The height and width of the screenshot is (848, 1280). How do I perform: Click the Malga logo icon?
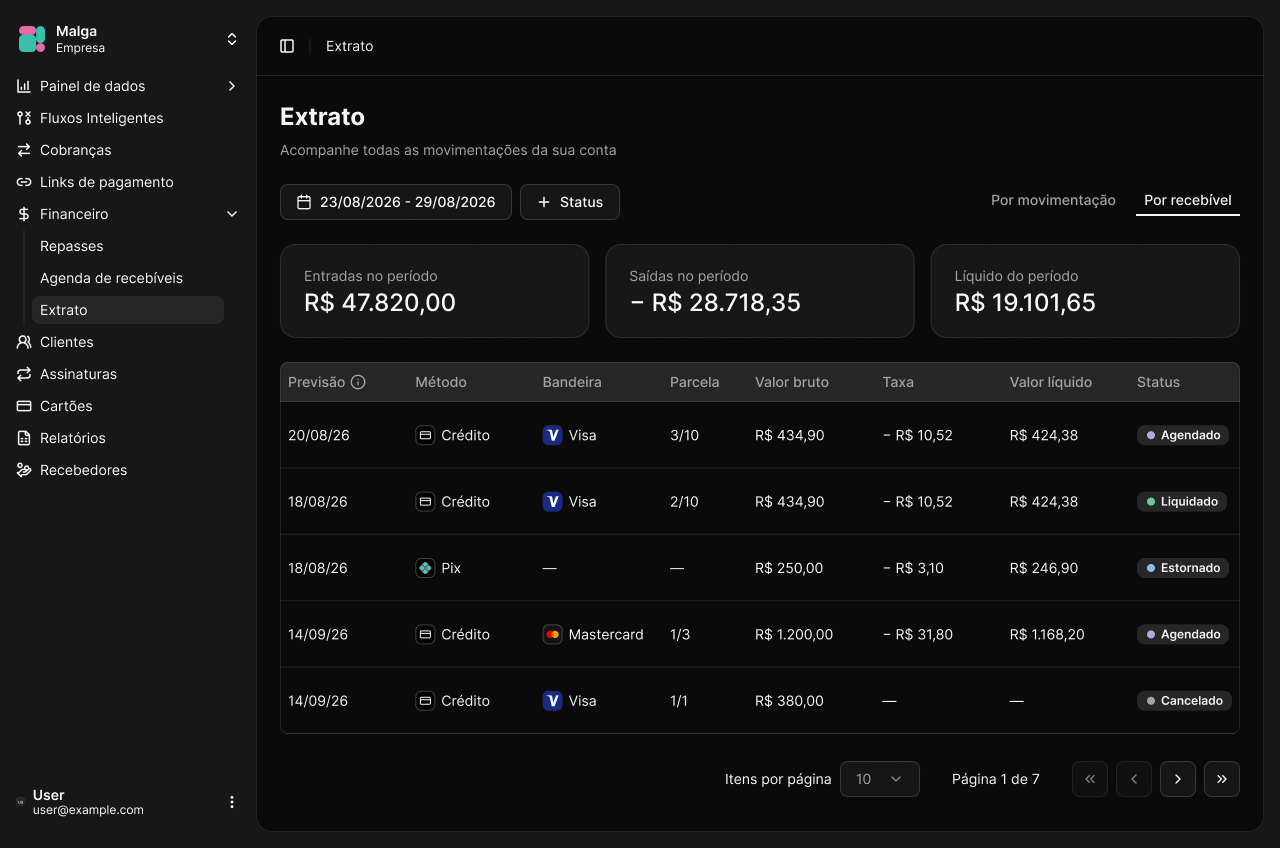click(x=32, y=39)
